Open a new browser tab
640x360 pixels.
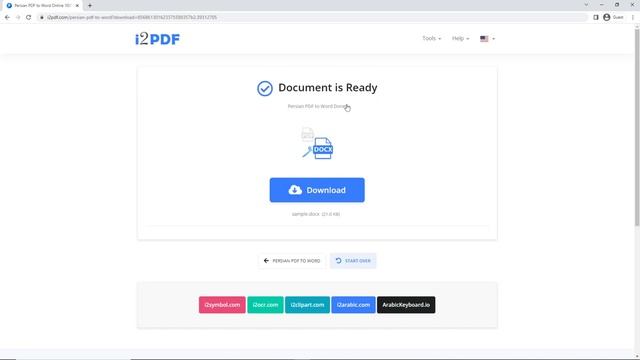point(90,6)
